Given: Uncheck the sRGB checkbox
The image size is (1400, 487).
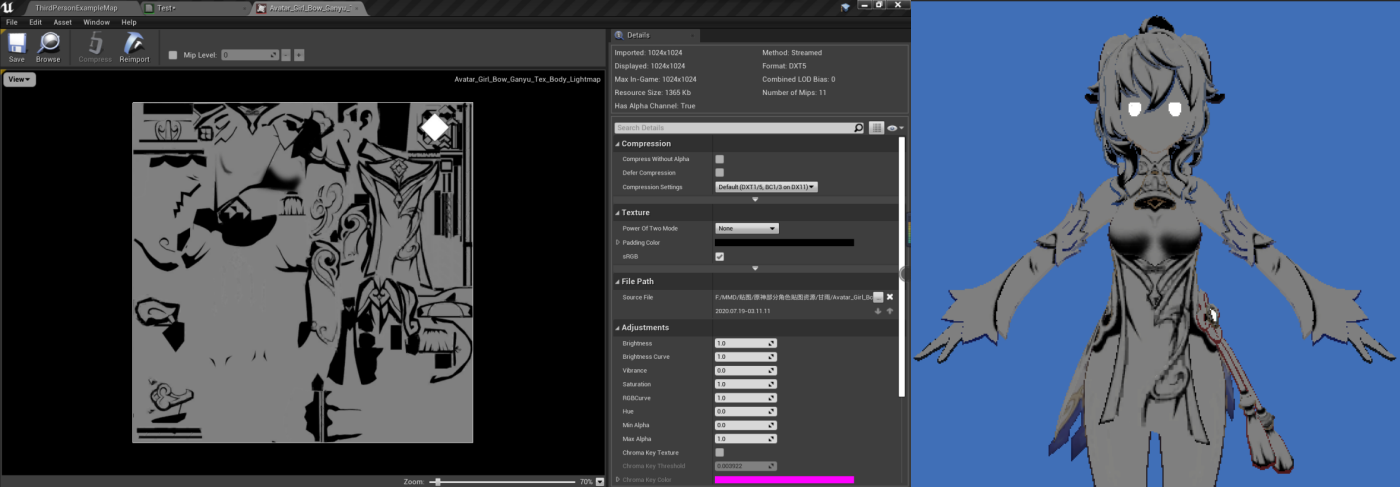Looking at the screenshot, I should pos(719,256).
